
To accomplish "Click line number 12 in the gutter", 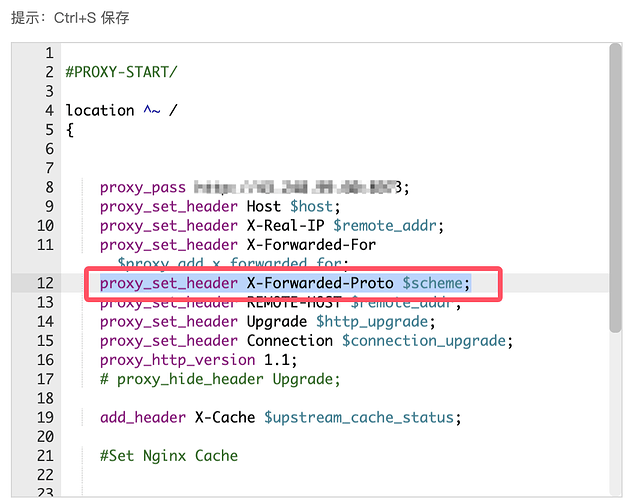I will [x=44, y=283].
